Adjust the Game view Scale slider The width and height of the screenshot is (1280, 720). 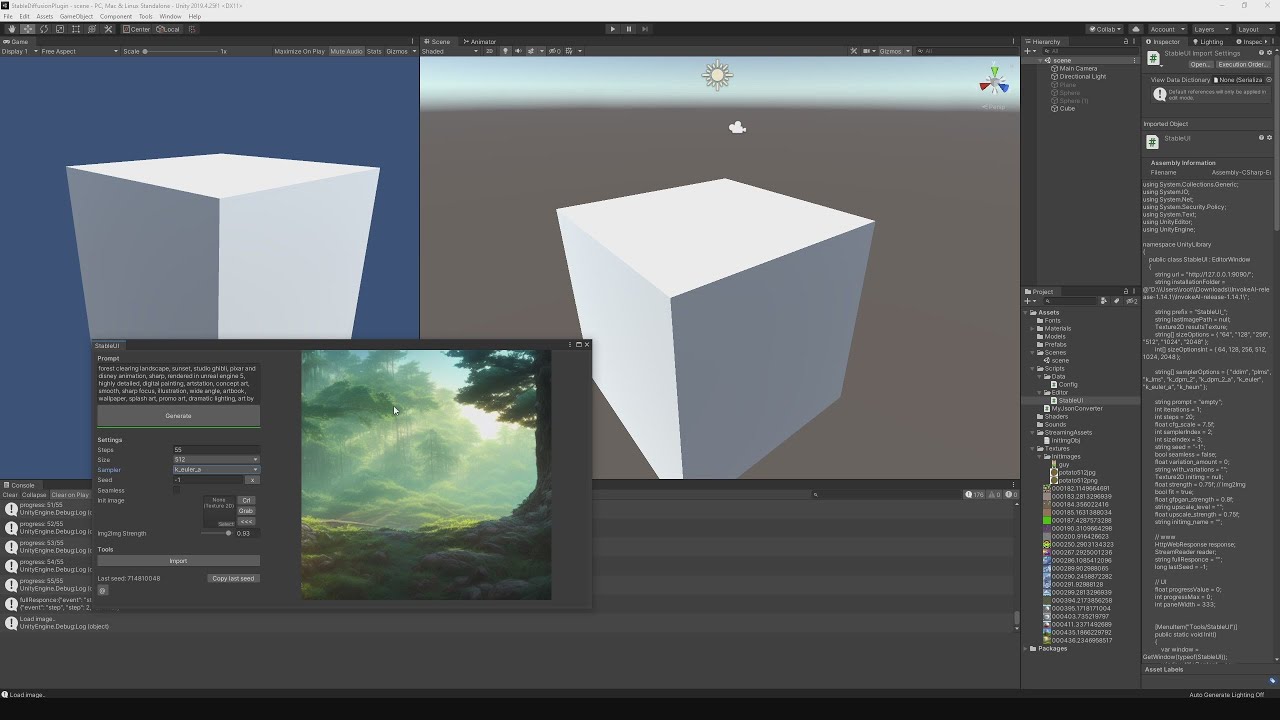click(x=180, y=51)
